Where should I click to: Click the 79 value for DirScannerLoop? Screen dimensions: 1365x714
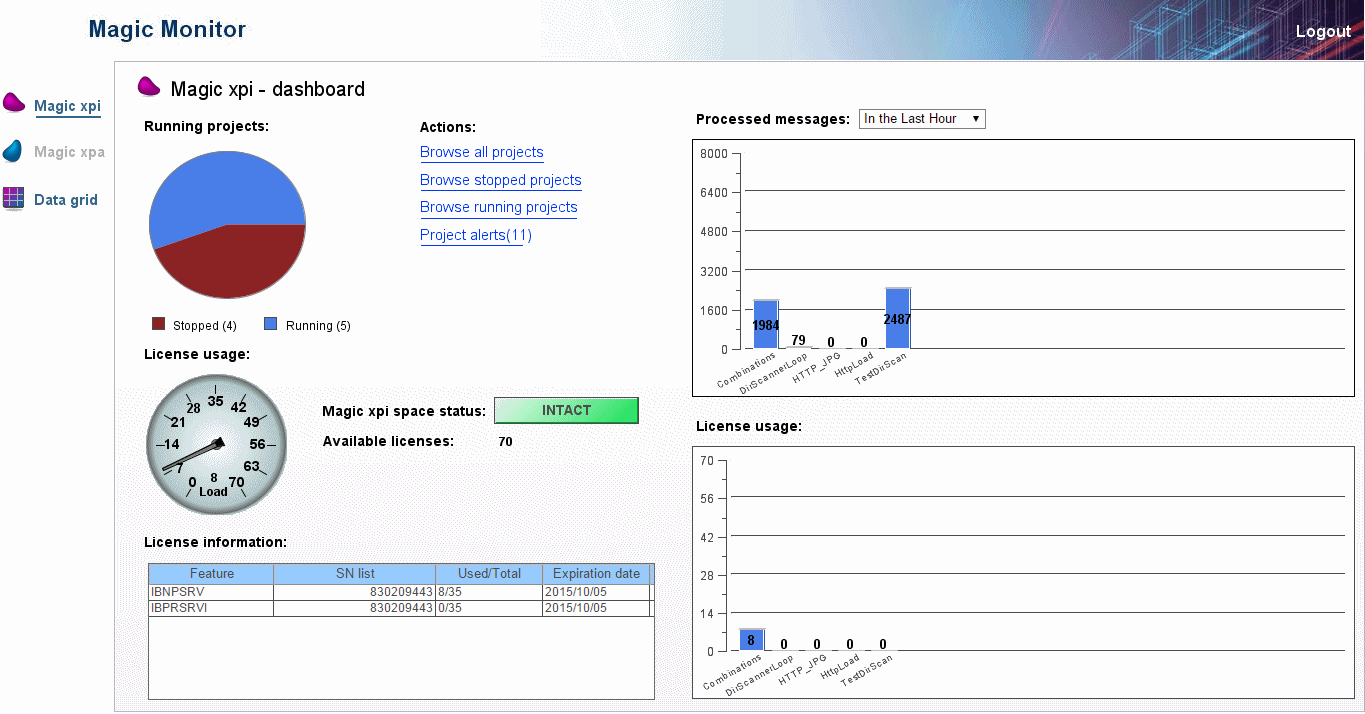coord(798,341)
